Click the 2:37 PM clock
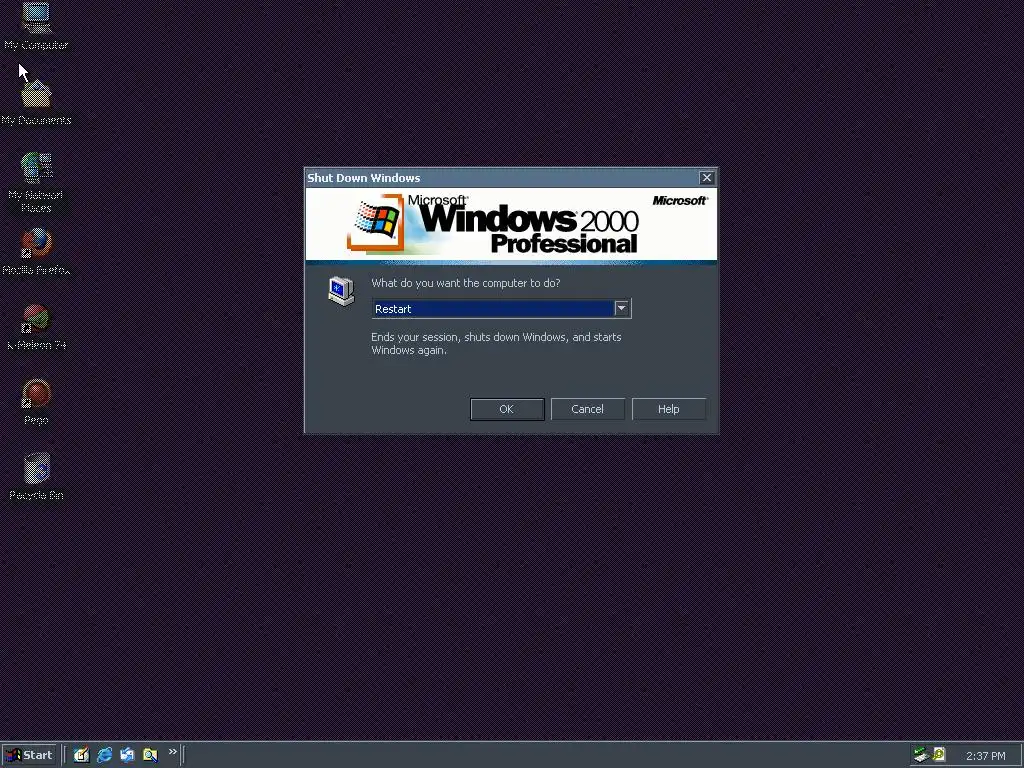This screenshot has width=1024, height=768. (985, 756)
